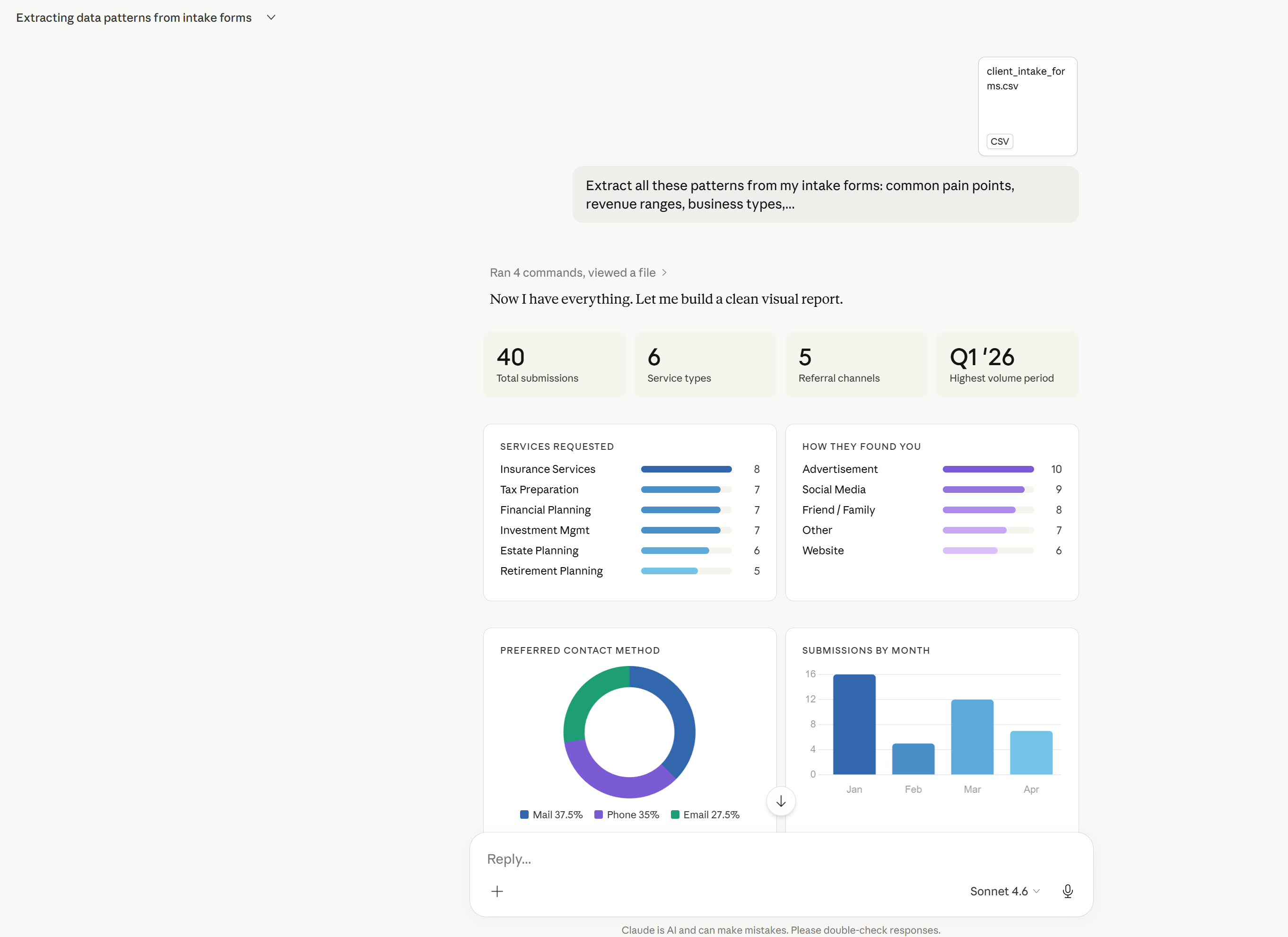1288x937 pixels.
Task: Click the Email 27.5% legend swatch
Action: pos(675,814)
